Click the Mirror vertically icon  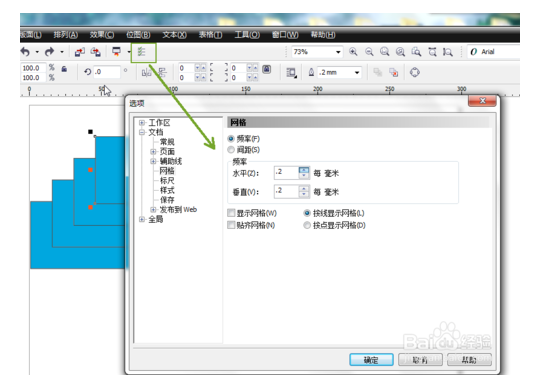coord(162,73)
